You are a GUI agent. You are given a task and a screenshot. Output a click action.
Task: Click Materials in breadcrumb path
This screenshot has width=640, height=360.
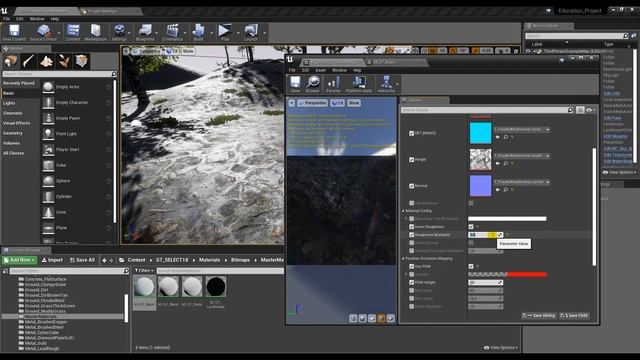tap(209, 260)
